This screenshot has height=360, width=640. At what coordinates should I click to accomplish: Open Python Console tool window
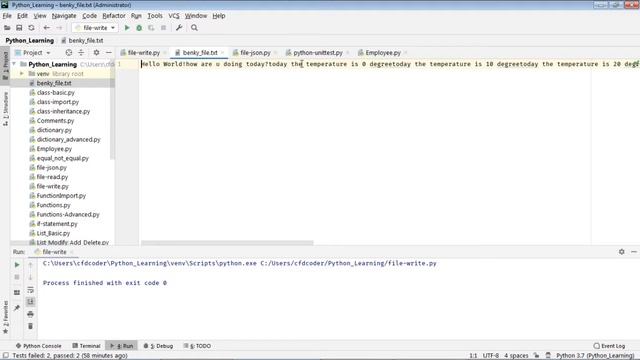click(38, 346)
